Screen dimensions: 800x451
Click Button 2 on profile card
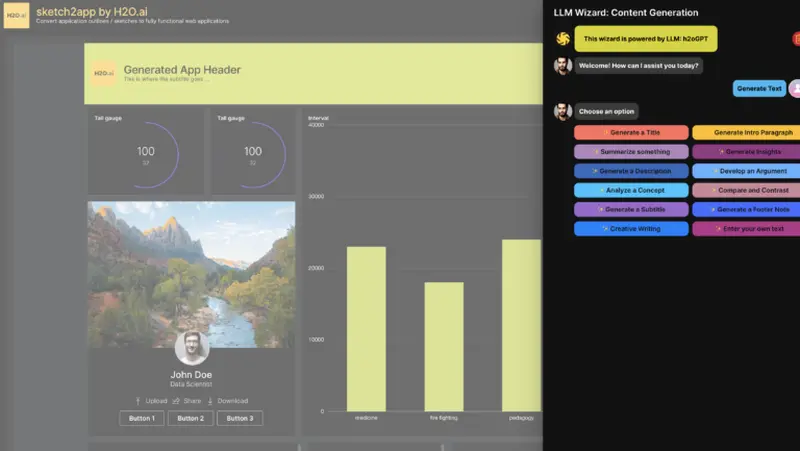coord(190,418)
